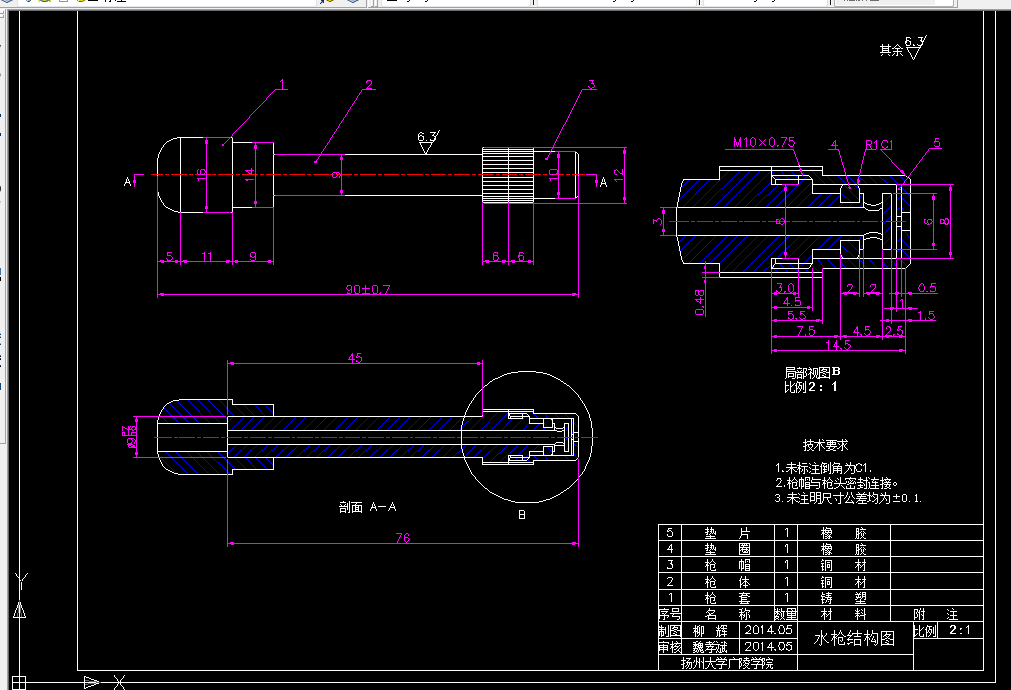Viewport: 1011px width, 690px height.
Task: Select the 76 dimension below the section view
Action: pyautogui.click(x=402, y=537)
